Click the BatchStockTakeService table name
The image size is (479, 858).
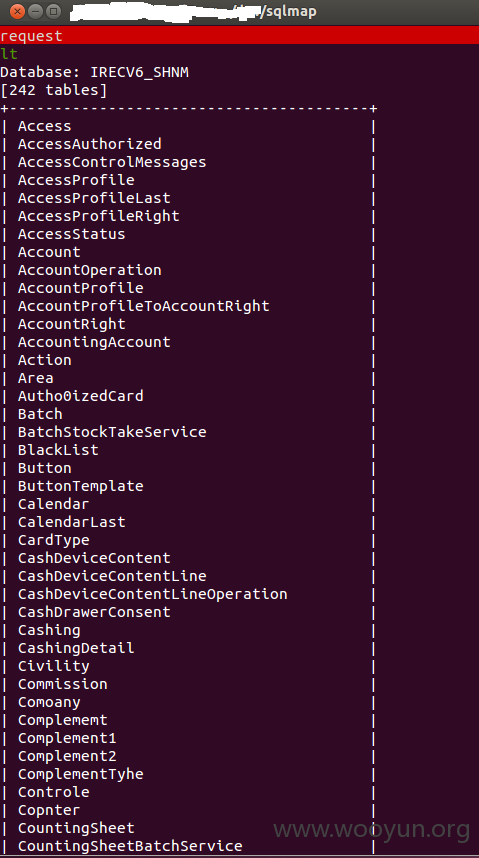(112, 432)
